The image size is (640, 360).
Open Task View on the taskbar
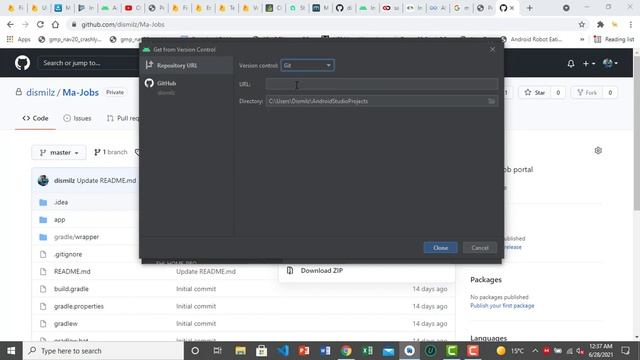[218, 351]
